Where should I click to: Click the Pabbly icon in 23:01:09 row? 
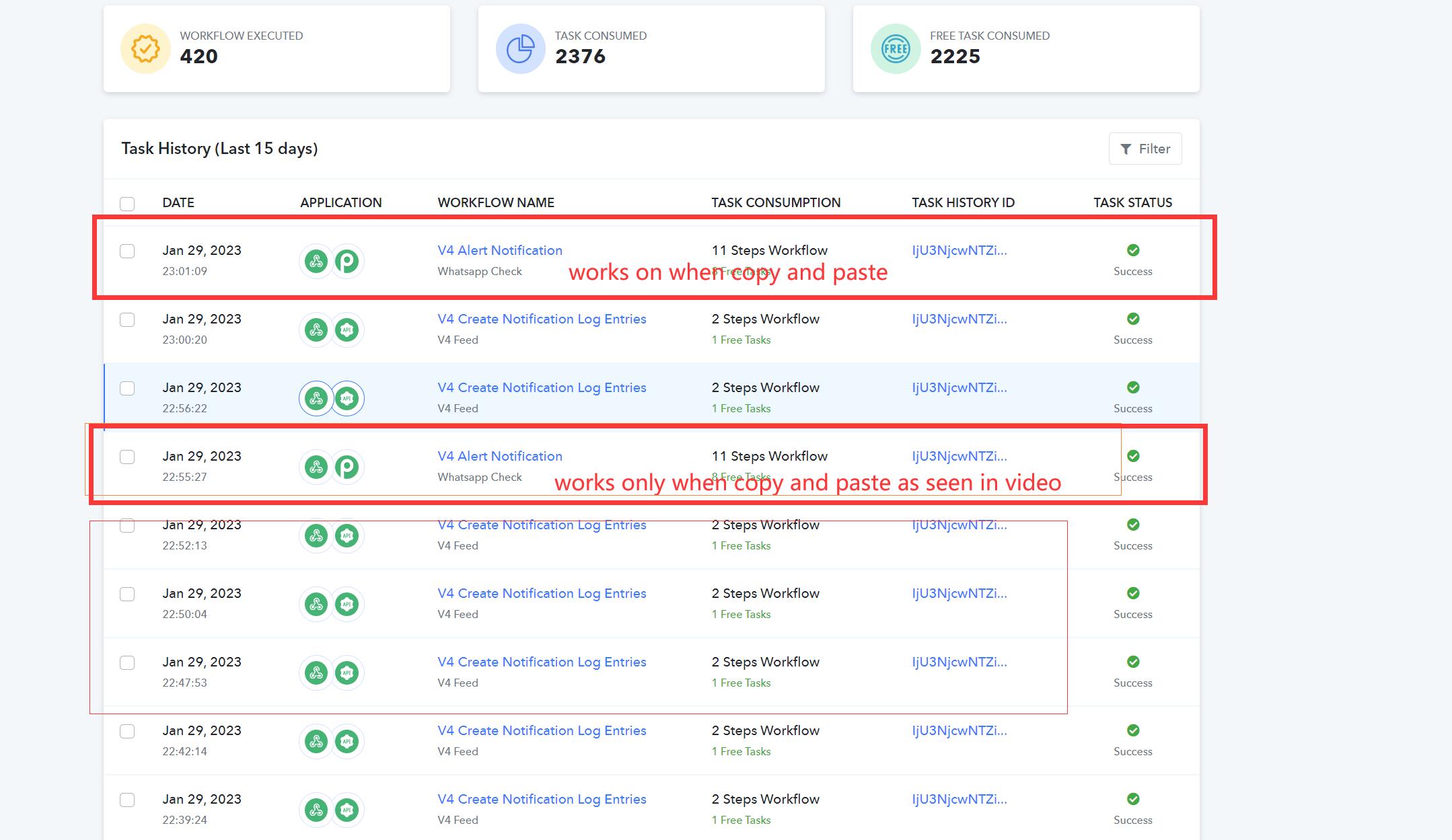coord(347,261)
